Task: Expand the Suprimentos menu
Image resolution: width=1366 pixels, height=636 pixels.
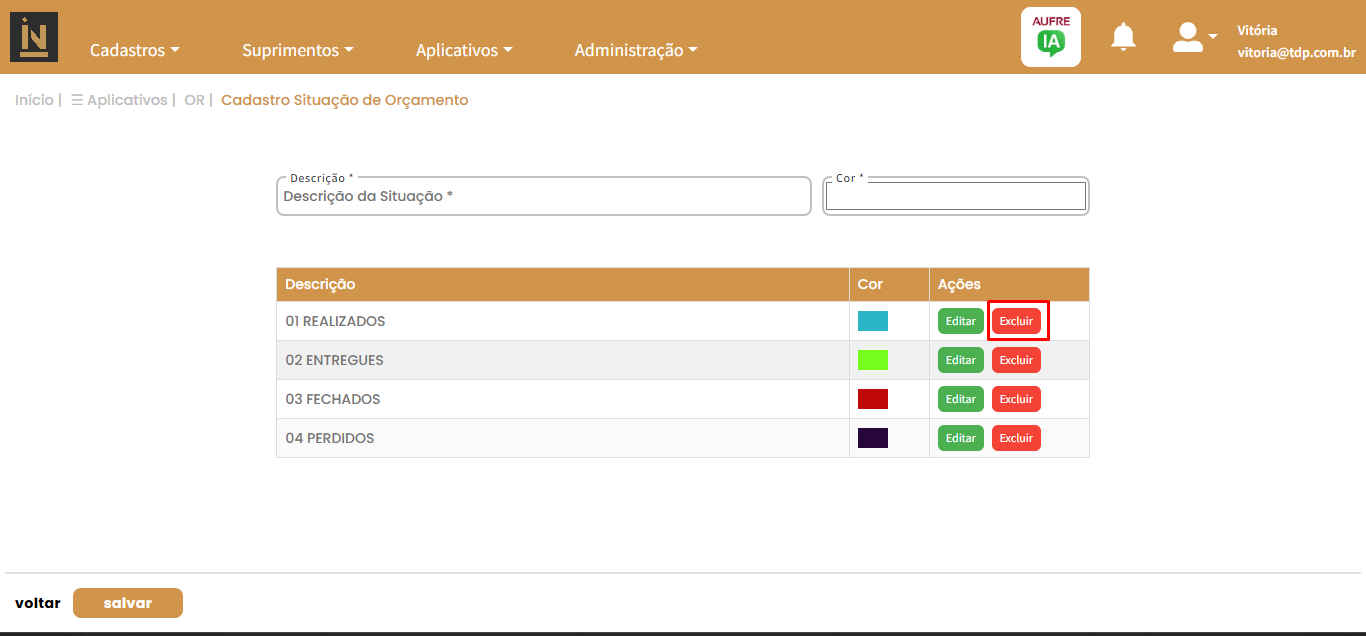Action: 297,50
